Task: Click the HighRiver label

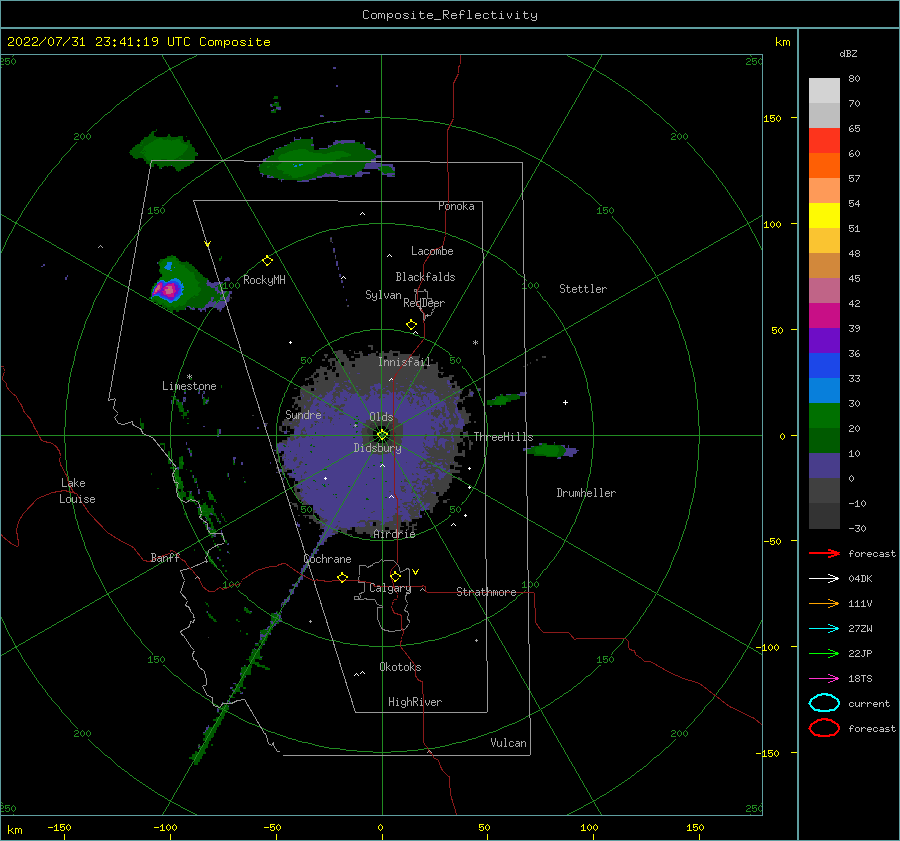Action: point(415,702)
